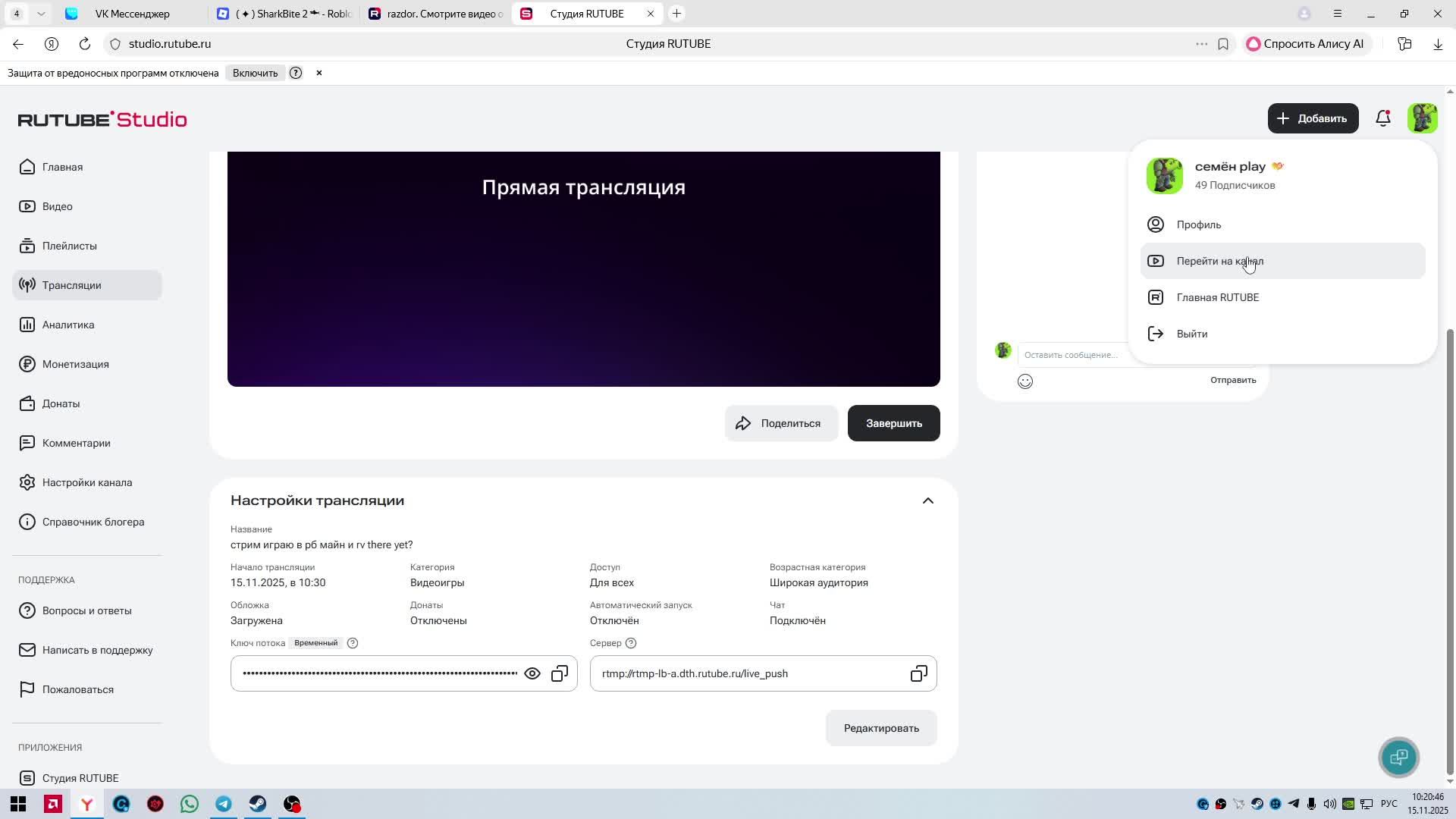Click the "Редактировать" button

[880, 728]
